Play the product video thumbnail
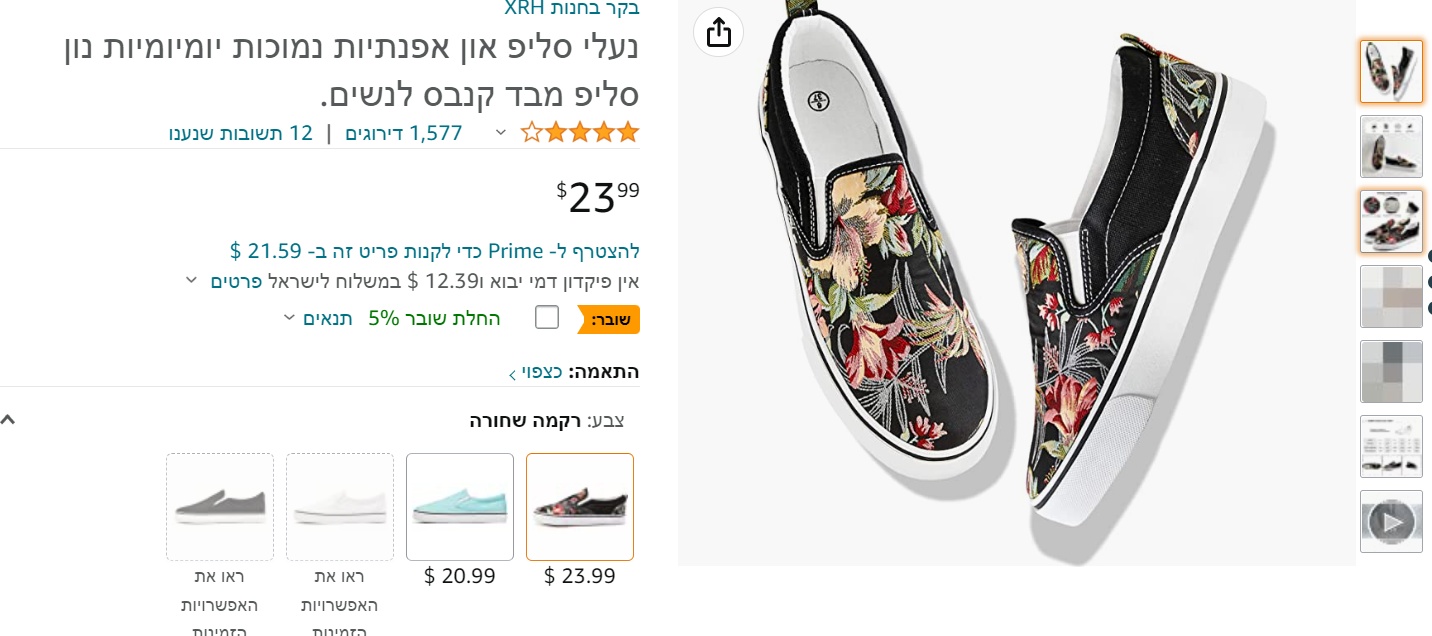1432x636 pixels. pyautogui.click(x=1391, y=521)
